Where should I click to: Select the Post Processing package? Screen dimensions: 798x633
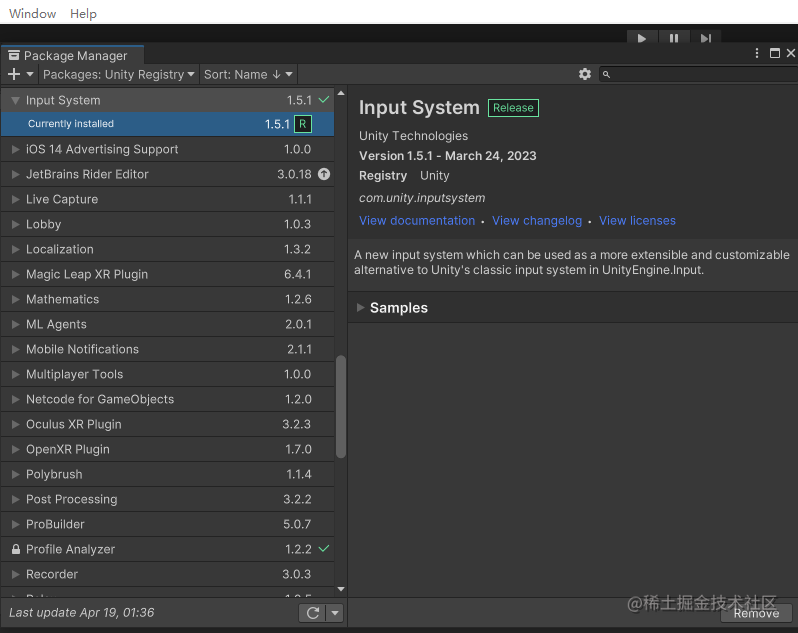coord(167,499)
